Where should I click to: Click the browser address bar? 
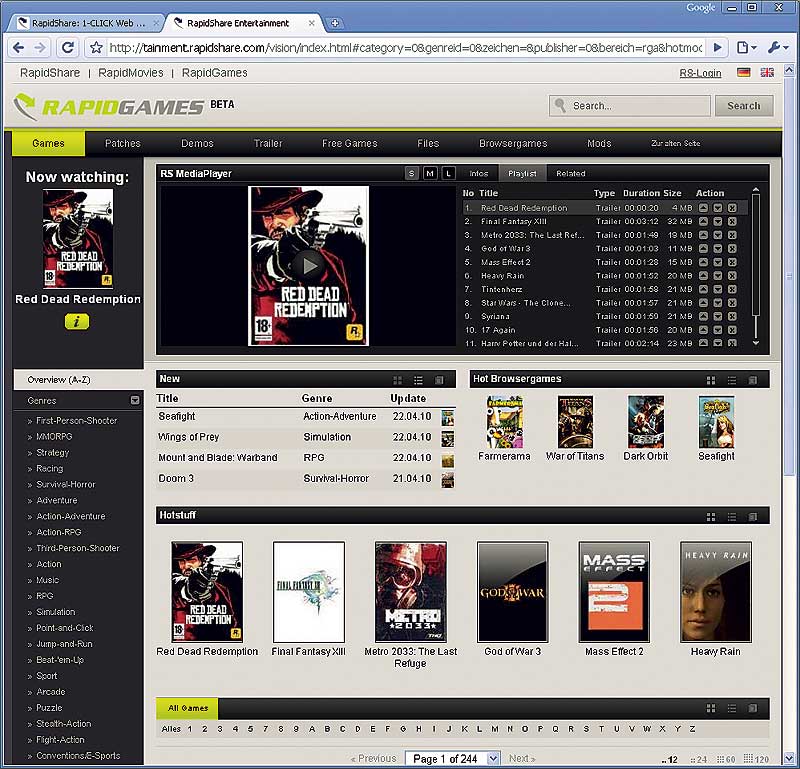[x=406, y=47]
